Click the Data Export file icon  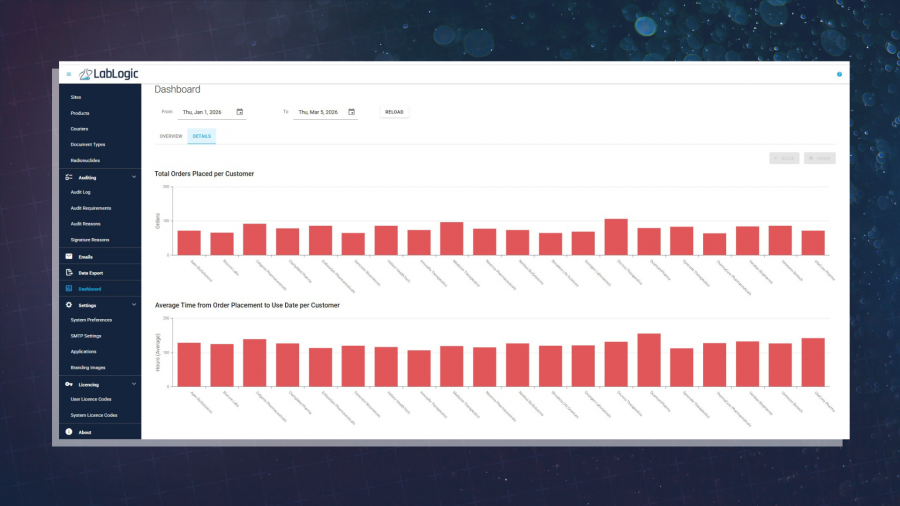click(68, 273)
